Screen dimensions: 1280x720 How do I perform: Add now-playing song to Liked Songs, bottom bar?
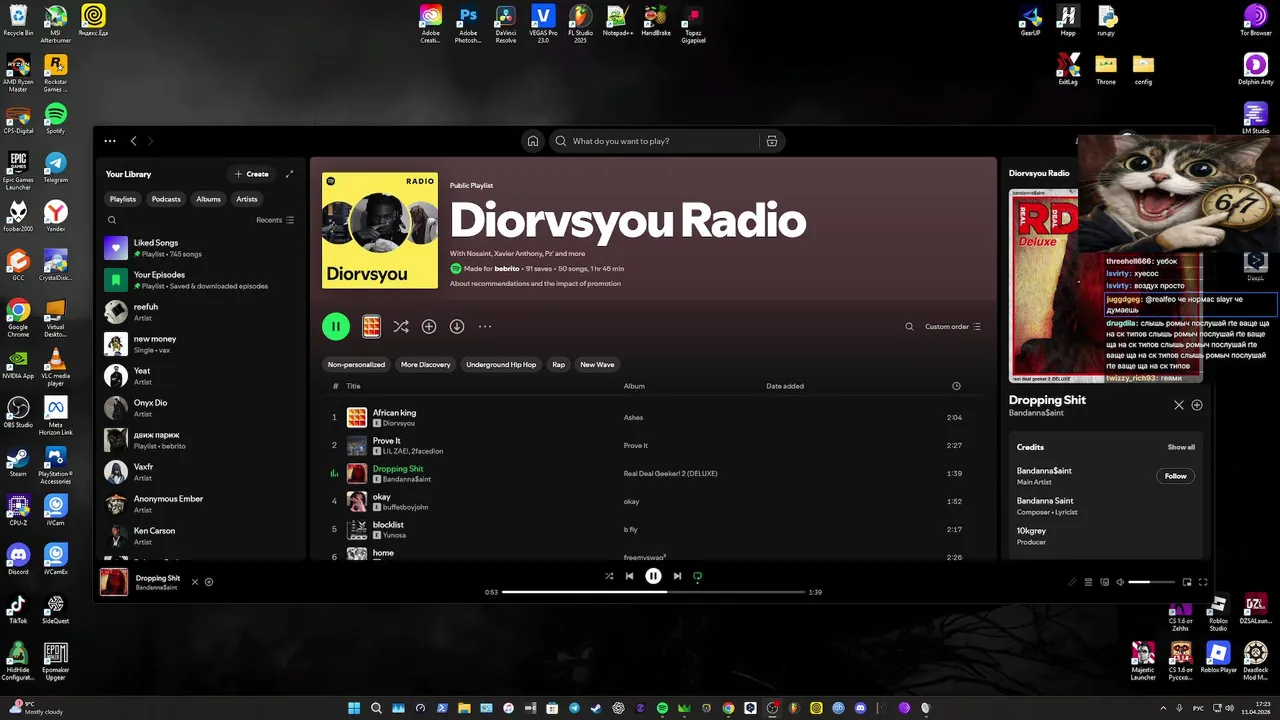point(209,582)
